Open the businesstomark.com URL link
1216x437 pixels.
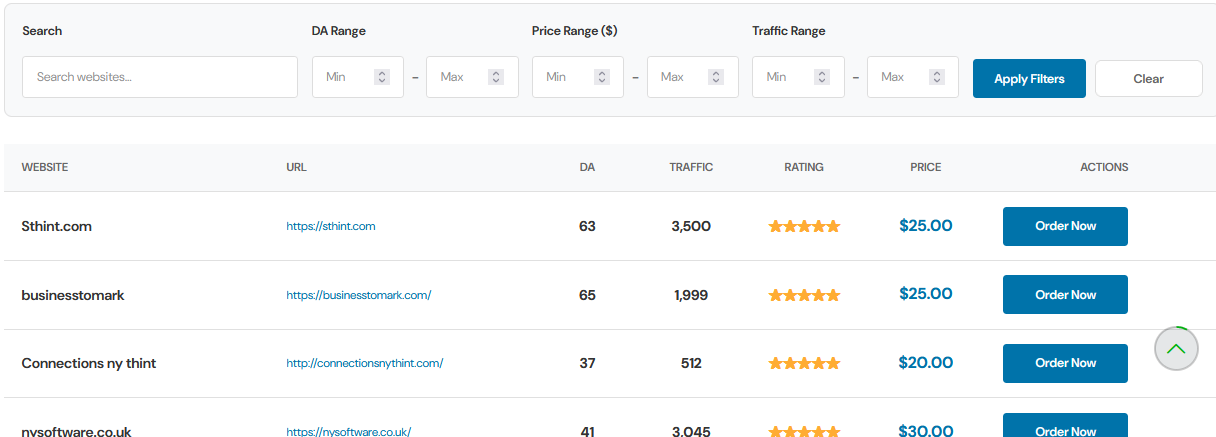(358, 295)
